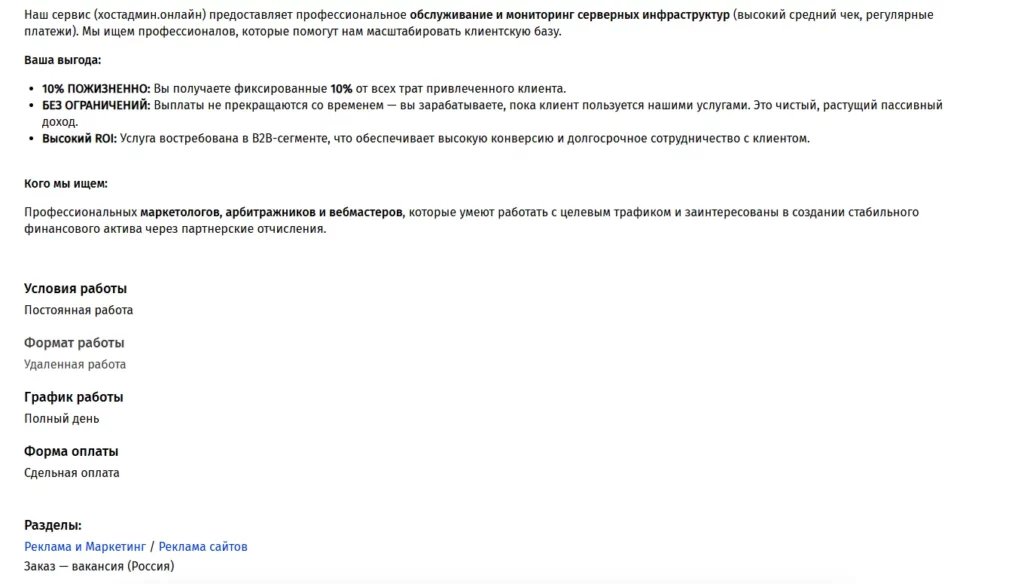Click the "Ваша выгода:" heading
Screen dimensions: 1024x584
62,60
